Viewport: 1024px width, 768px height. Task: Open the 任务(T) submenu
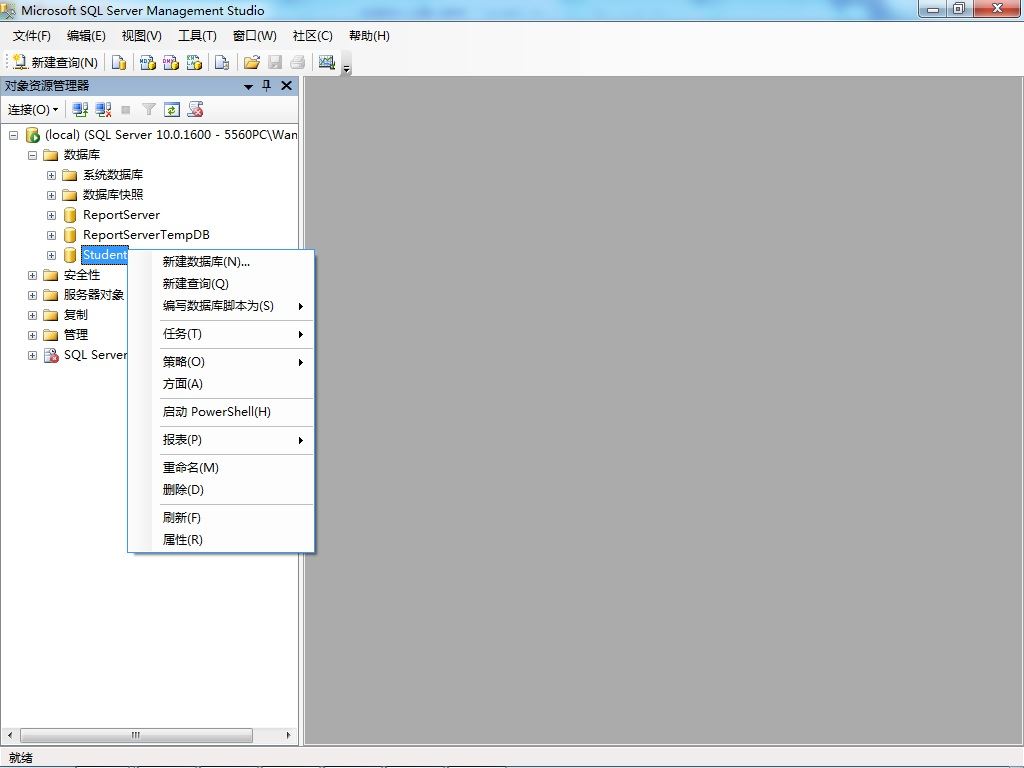(222, 334)
